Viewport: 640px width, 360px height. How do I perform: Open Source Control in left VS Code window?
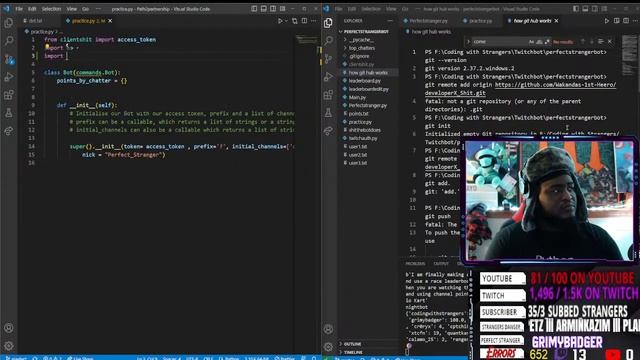(x=9, y=60)
